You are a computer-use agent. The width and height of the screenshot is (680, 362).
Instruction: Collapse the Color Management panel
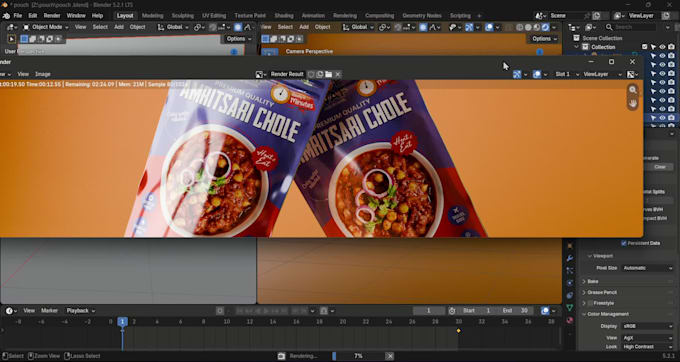pos(608,314)
